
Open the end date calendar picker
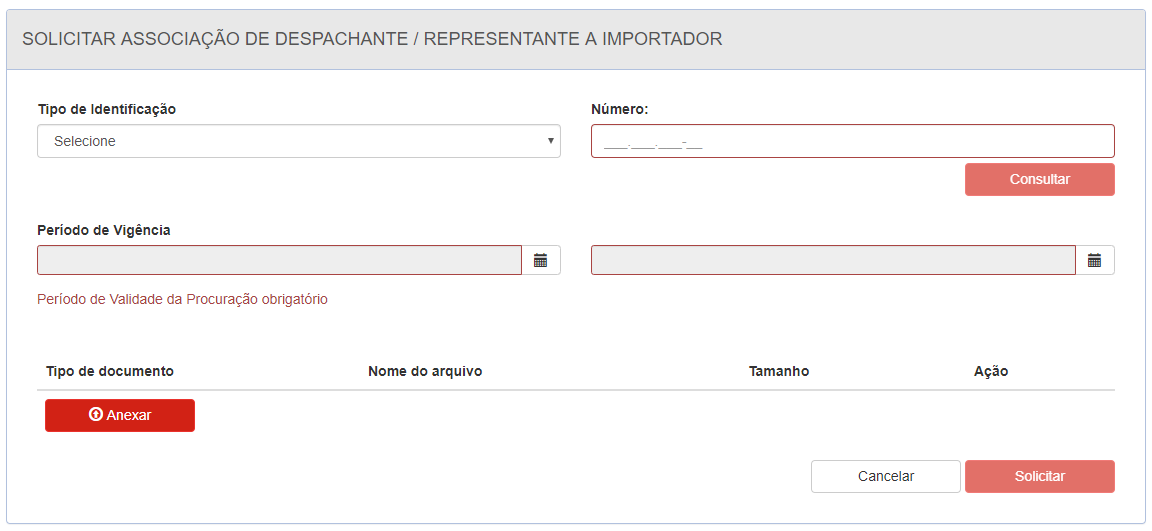(x=1095, y=260)
